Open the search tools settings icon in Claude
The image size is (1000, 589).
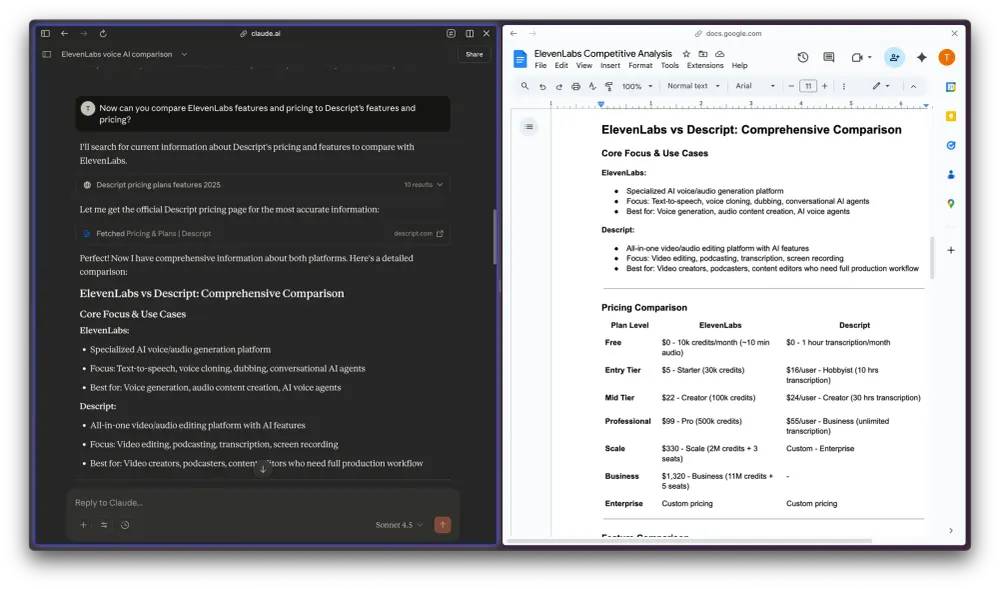104,525
